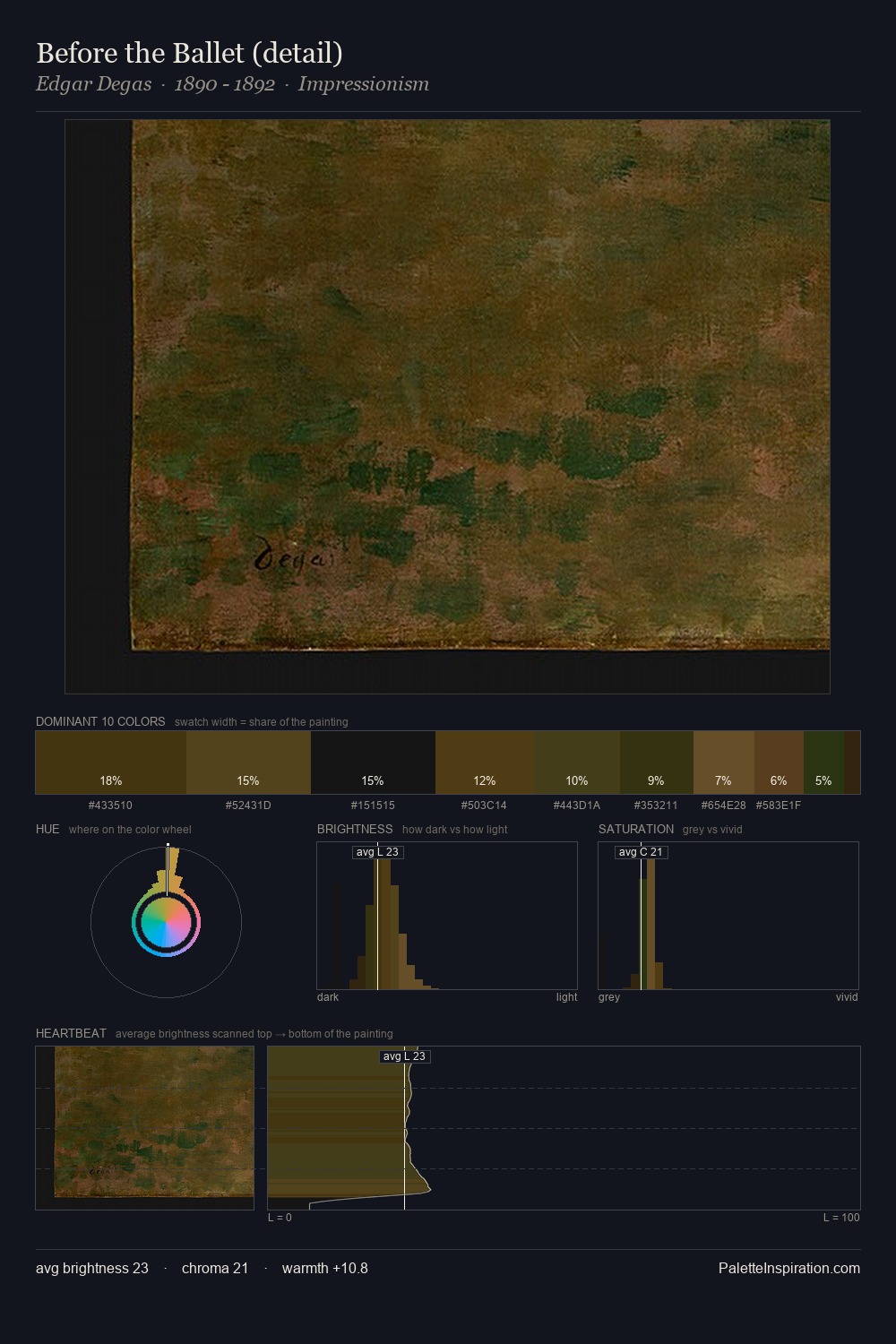
Task: Click the Brightness histogram chart
Action: [x=447, y=916]
